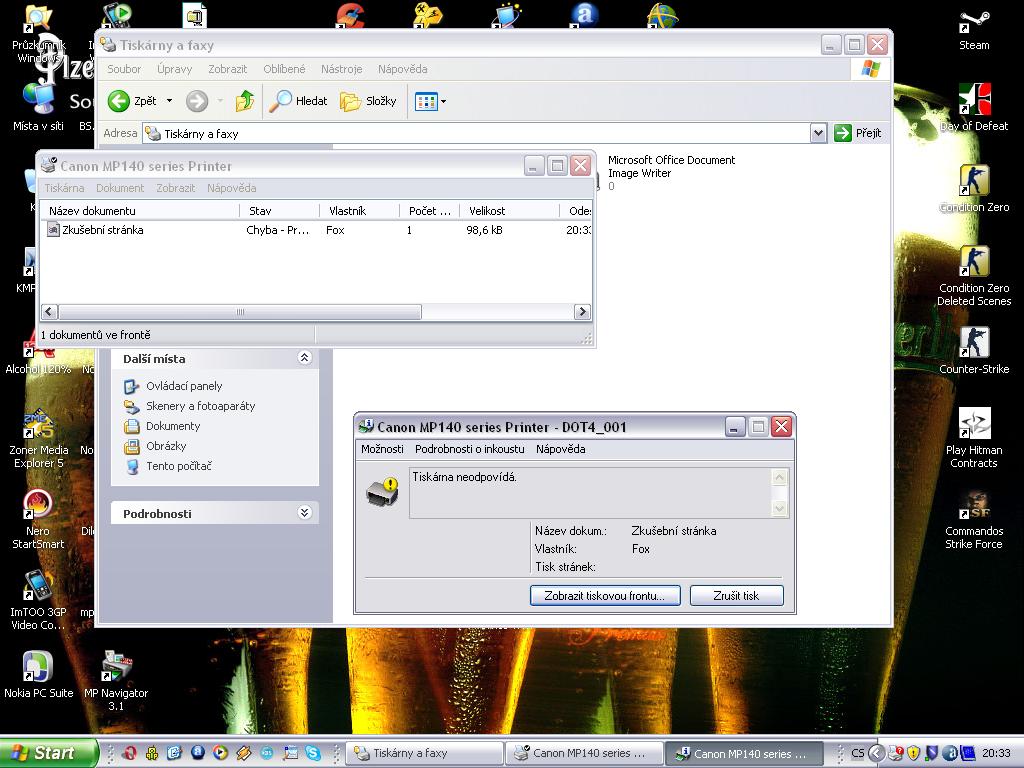Open Zoner Media Explorer 5 icon
This screenshot has width=1024, height=768.
pos(38,438)
